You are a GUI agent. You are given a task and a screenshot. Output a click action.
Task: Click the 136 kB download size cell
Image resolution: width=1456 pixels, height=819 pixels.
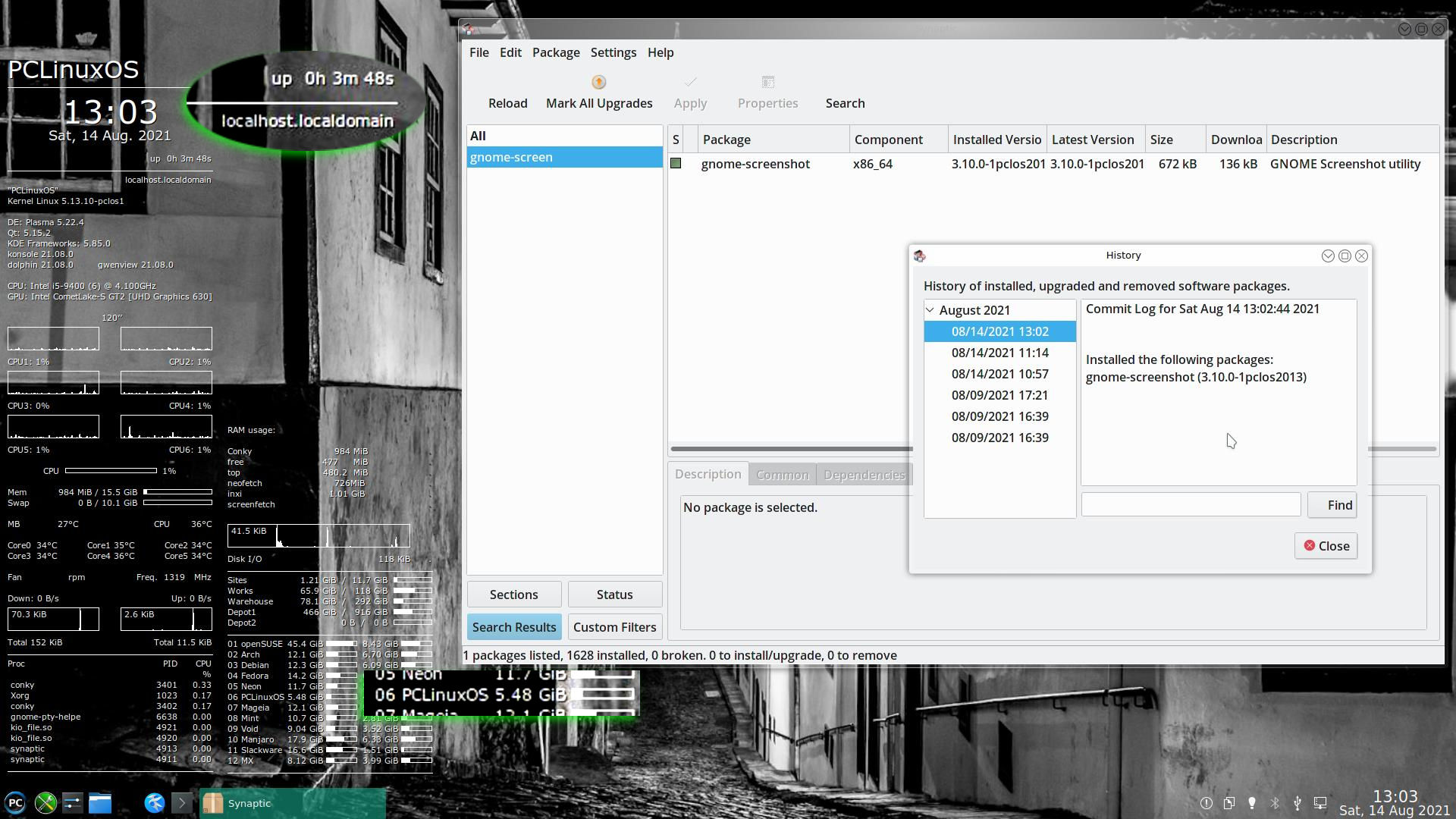tap(1238, 164)
